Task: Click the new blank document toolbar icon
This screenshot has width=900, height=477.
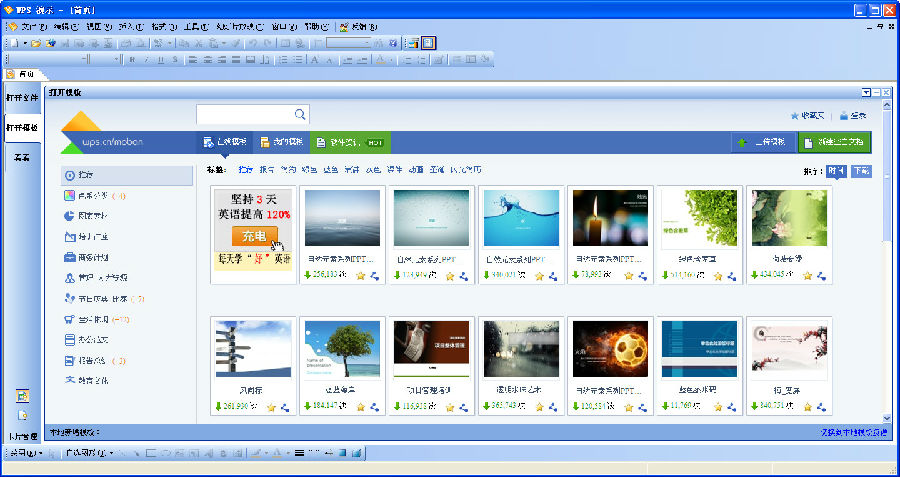Action: coord(11,43)
